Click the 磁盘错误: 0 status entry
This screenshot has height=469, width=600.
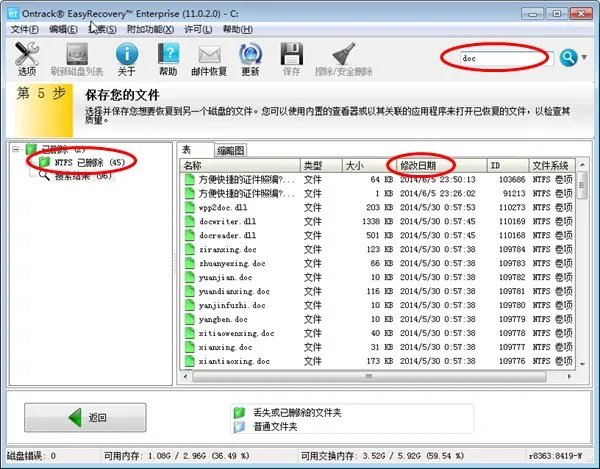click(31, 456)
